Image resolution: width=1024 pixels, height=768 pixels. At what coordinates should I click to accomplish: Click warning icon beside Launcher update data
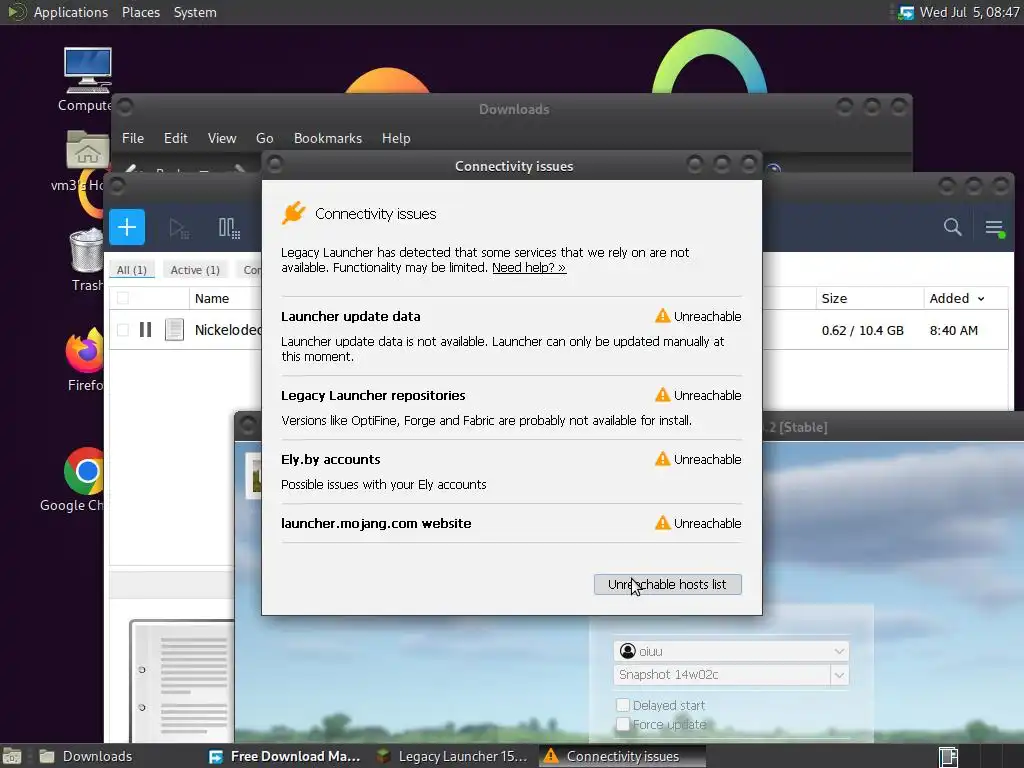pos(662,316)
